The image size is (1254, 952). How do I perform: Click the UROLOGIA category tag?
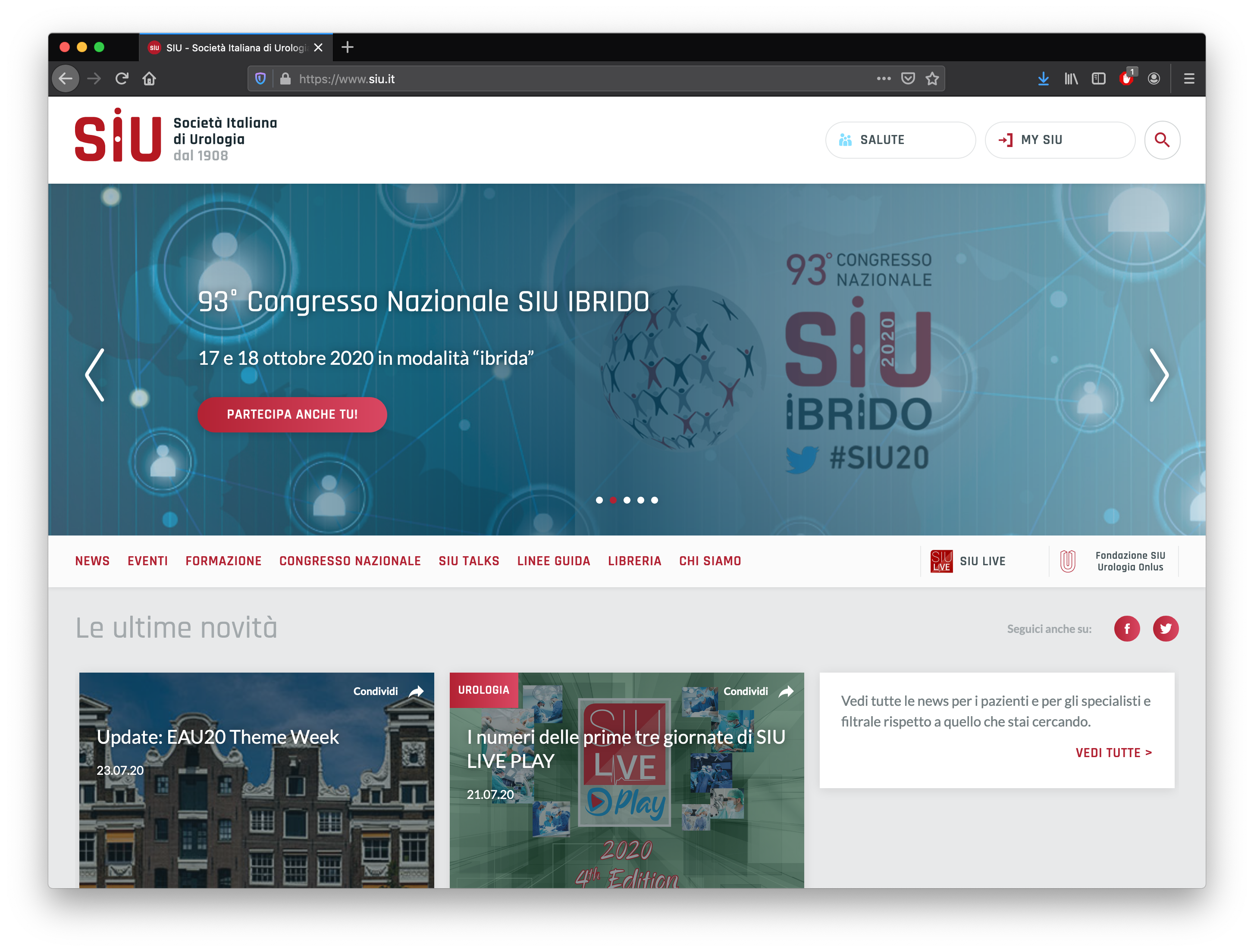[x=483, y=689]
